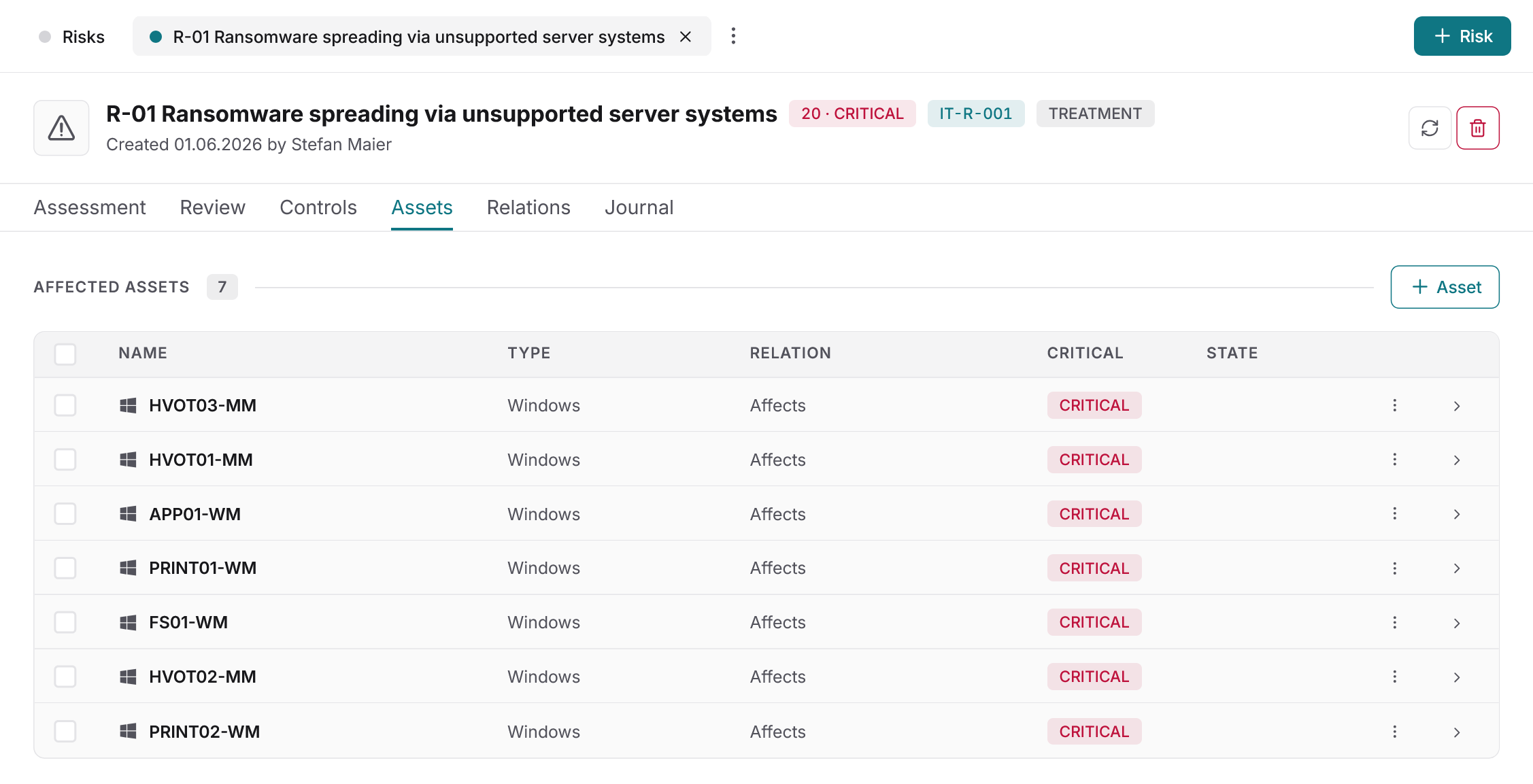Open kebab menu for APP01-WM row
Viewport: 1533px width, 784px height.
tap(1394, 513)
